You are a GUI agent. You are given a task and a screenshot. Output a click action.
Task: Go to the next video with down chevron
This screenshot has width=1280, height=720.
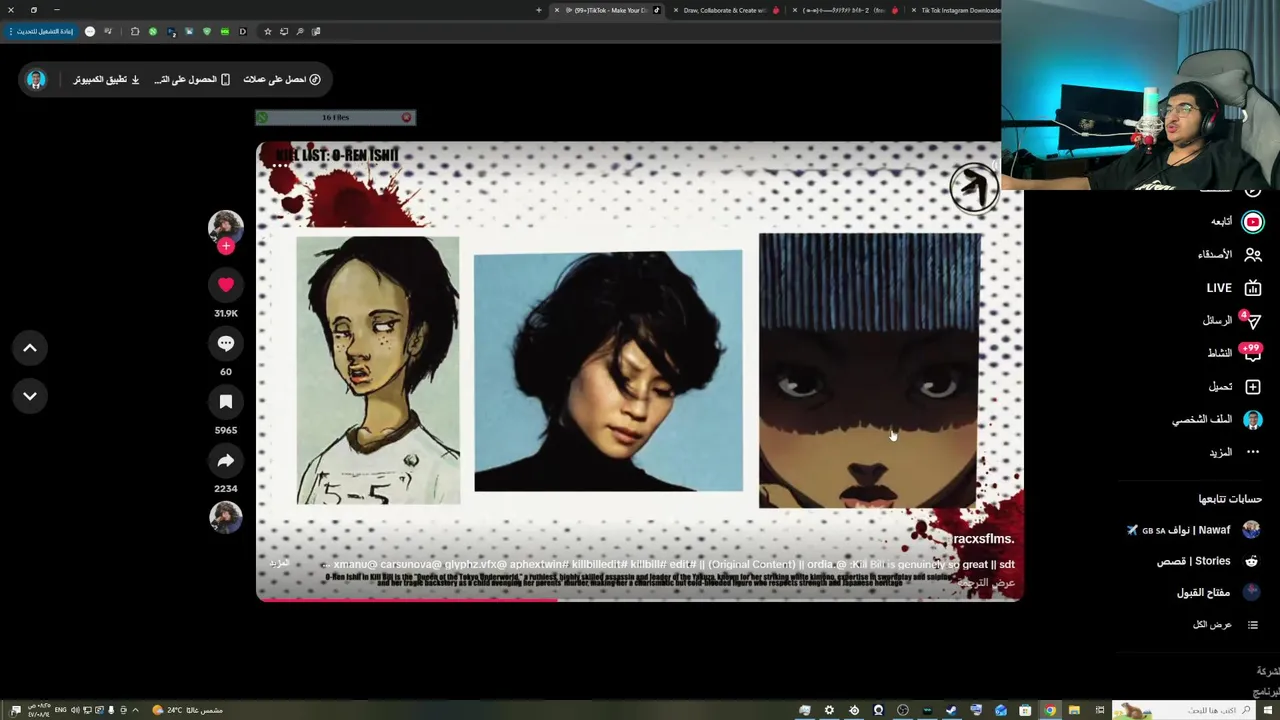coord(30,396)
